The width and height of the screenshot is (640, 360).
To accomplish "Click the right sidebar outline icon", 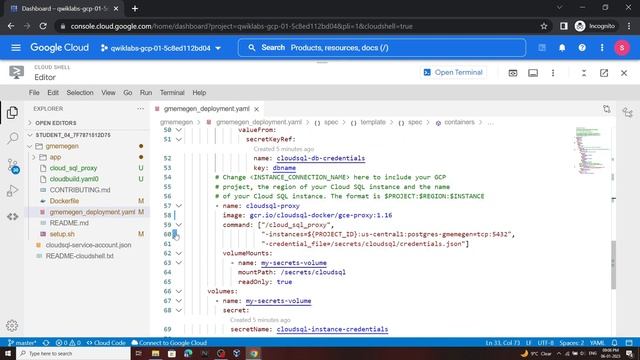I will coord(628,112).
